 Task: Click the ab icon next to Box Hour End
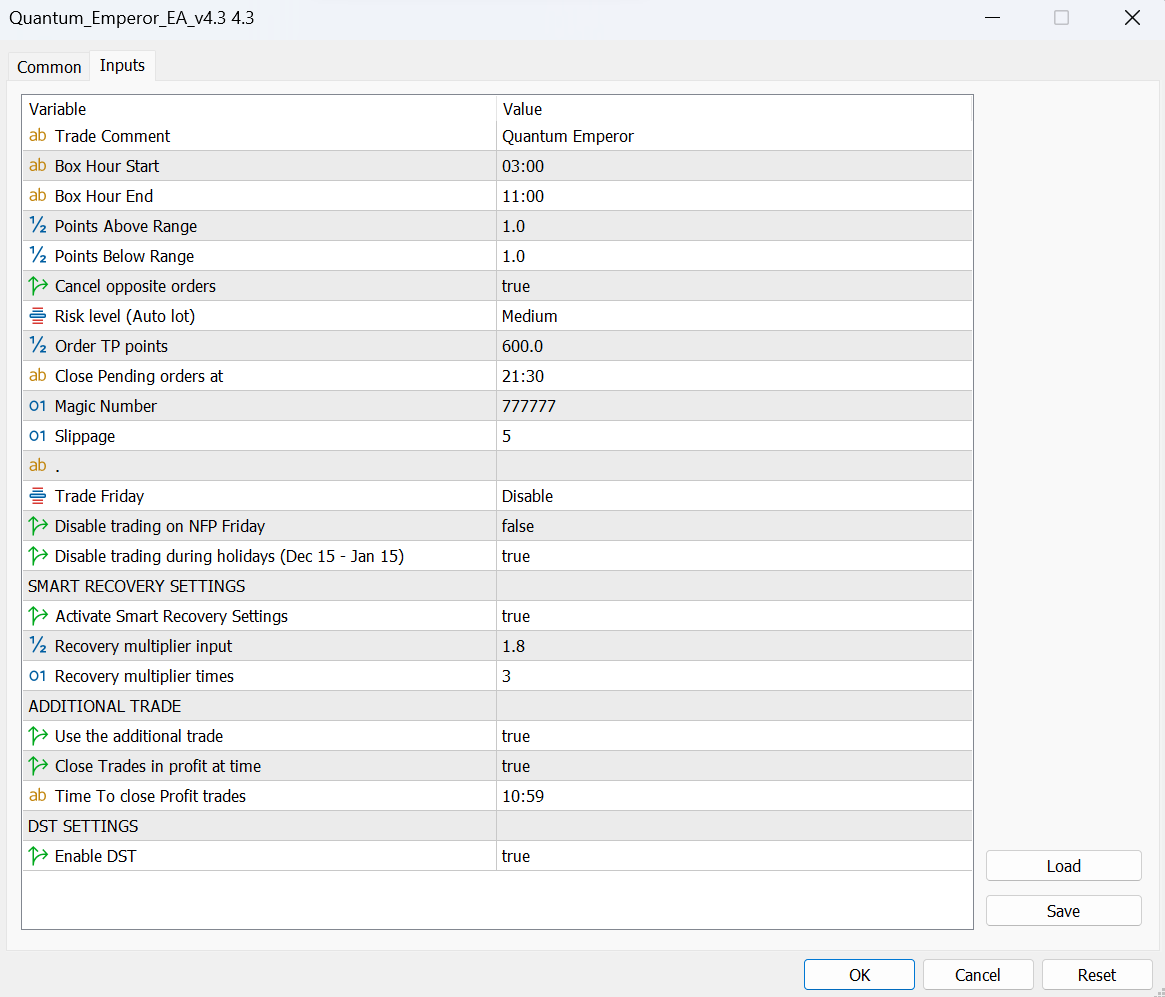[37, 196]
